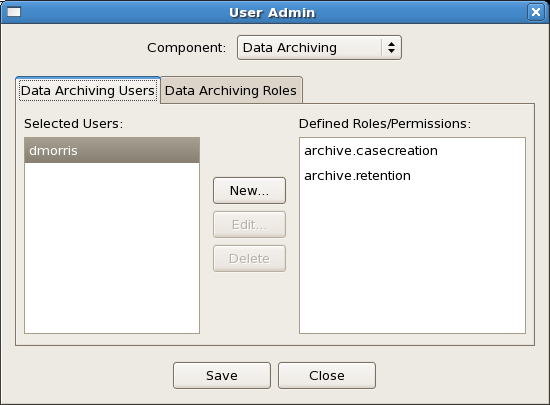The width and height of the screenshot is (550, 405).
Task: Save the user admin changes
Action: tap(222, 376)
